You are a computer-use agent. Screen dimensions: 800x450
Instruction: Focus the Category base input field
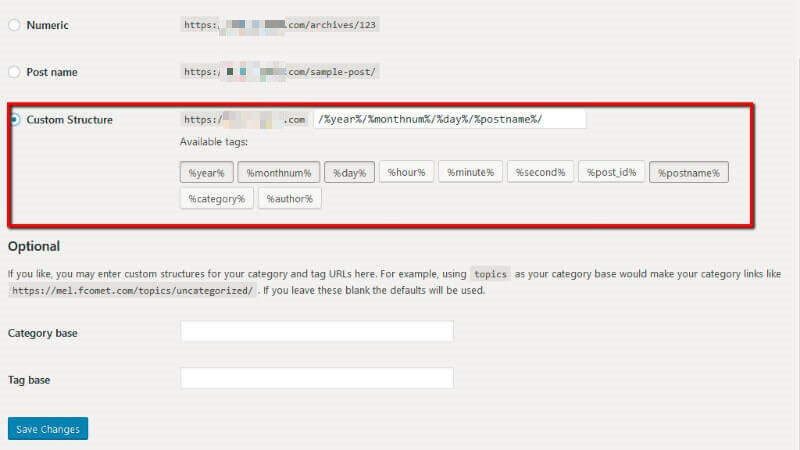(x=317, y=331)
